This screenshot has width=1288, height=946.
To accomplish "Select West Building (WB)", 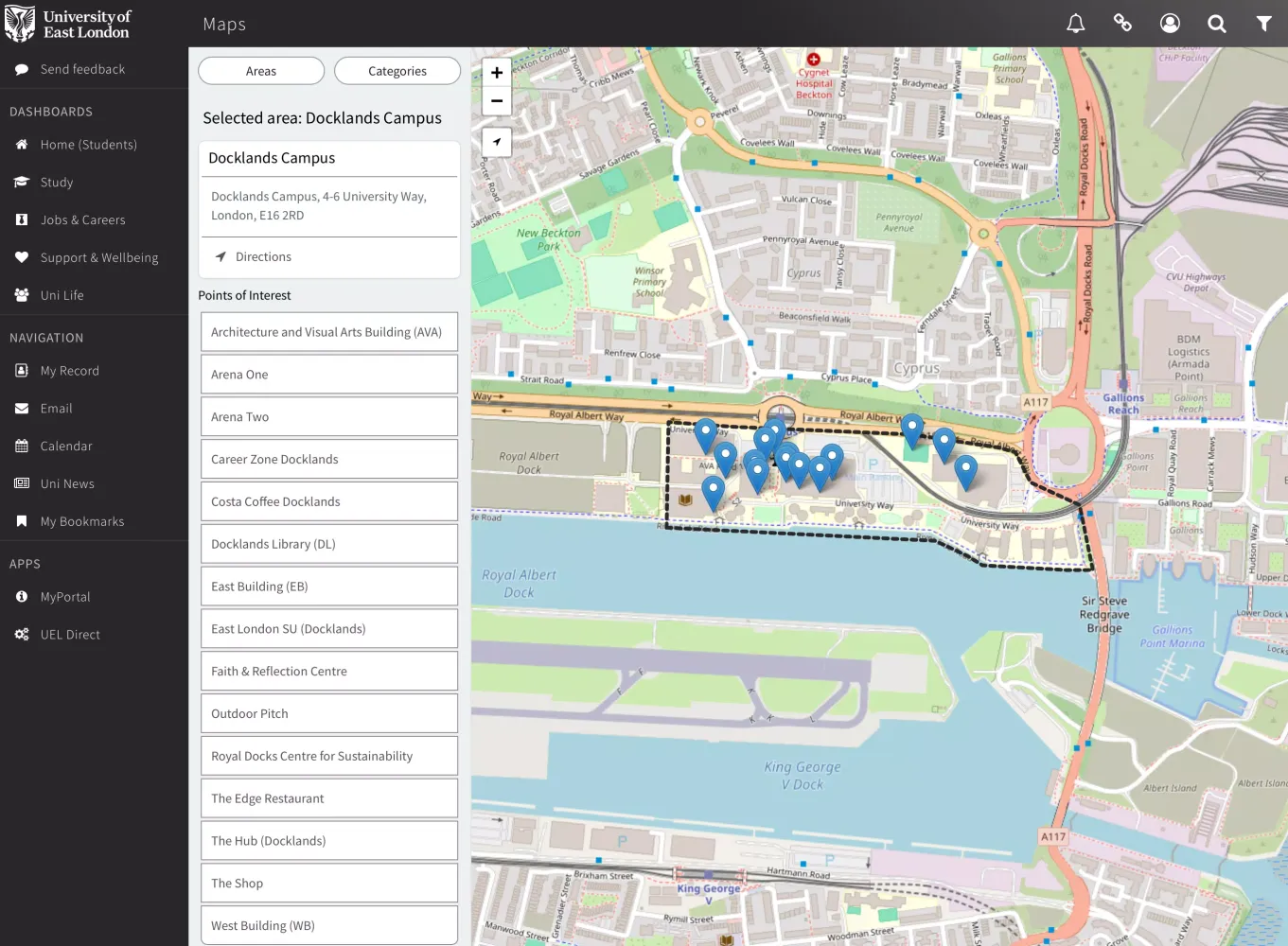I will (x=329, y=925).
